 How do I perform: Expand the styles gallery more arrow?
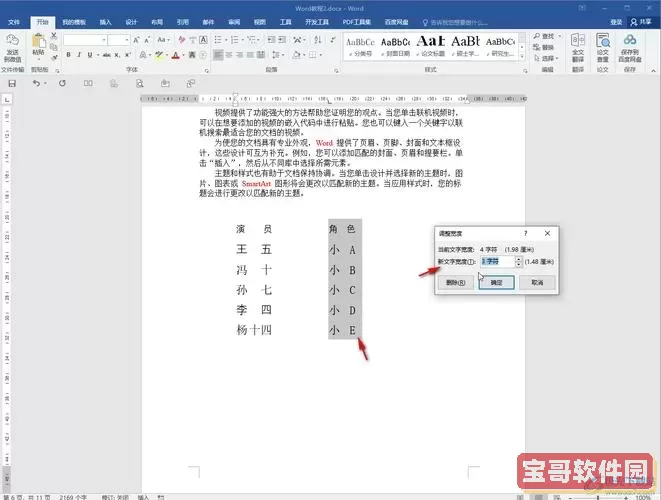pyautogui.click(x=522, y=56)
